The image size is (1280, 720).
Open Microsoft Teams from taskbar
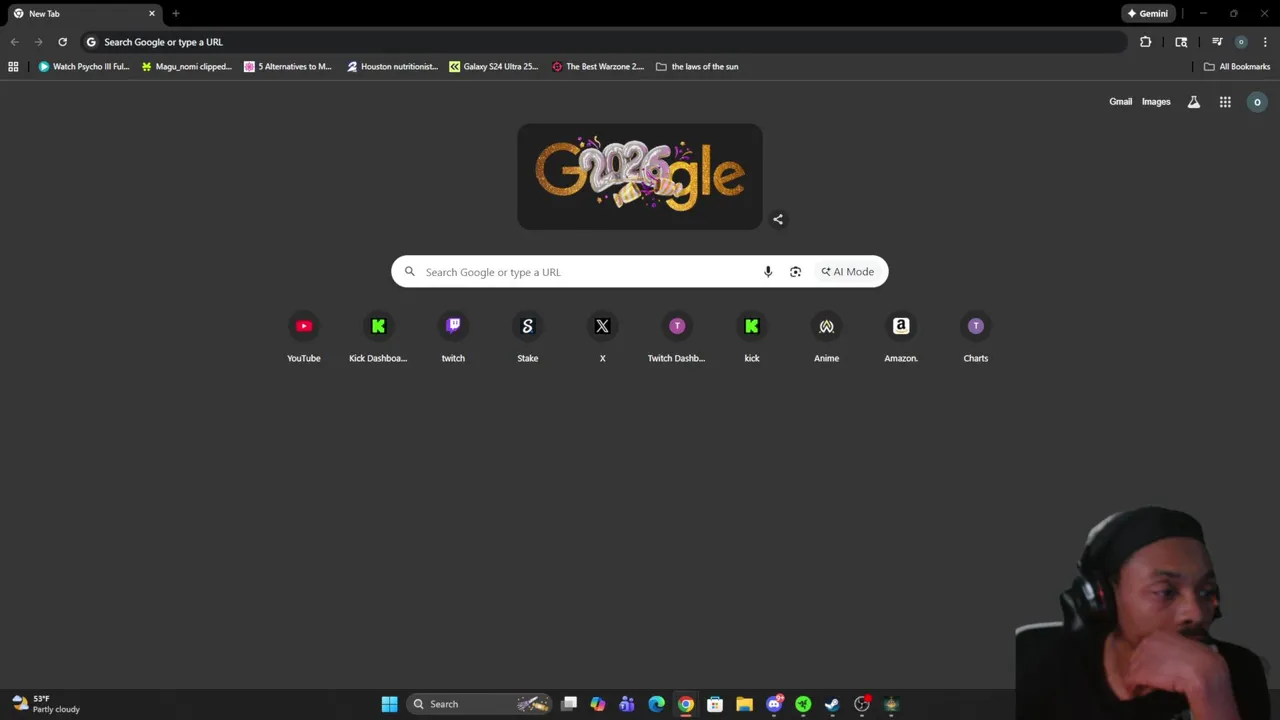point(627,704)
